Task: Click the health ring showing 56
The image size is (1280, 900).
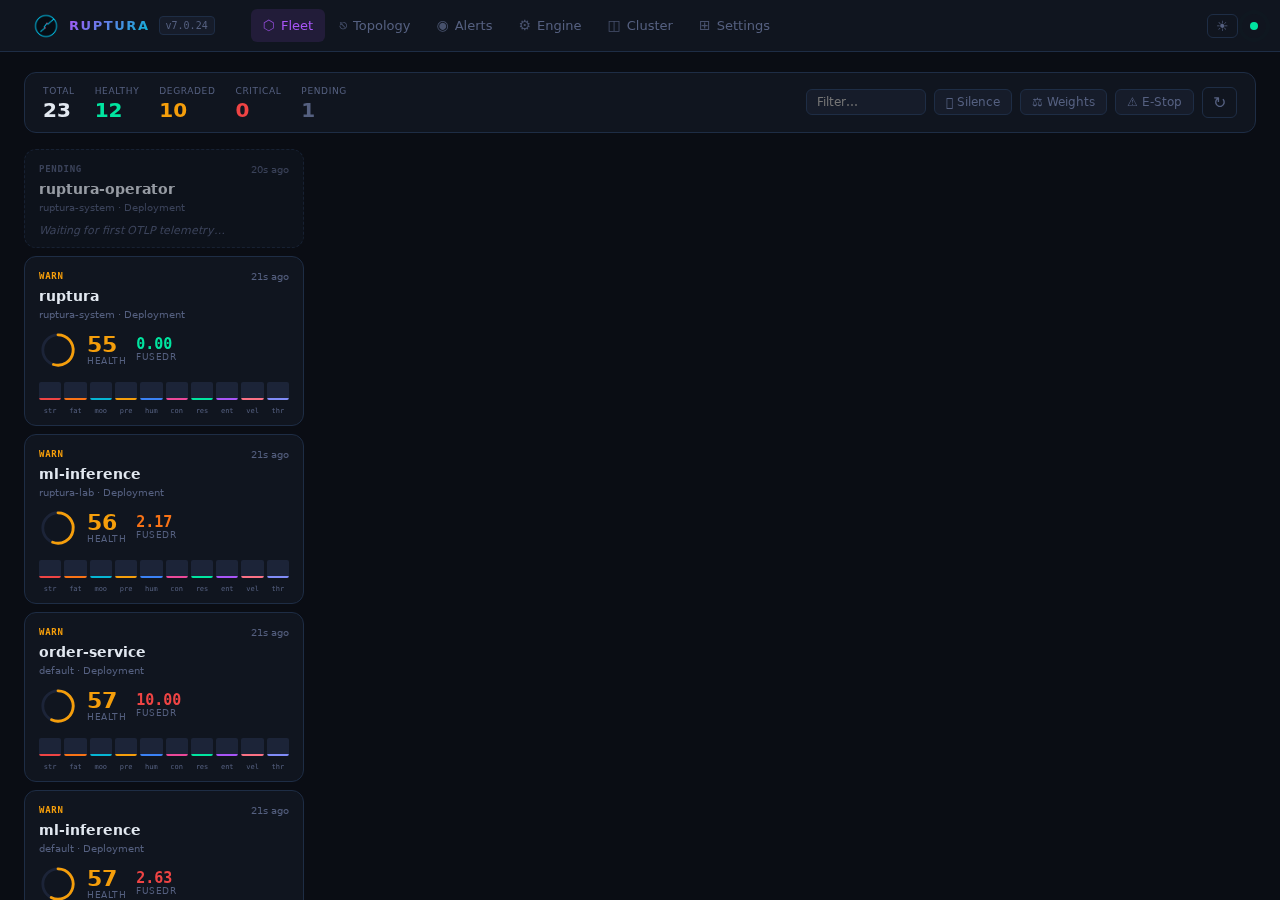Action: 58,528
